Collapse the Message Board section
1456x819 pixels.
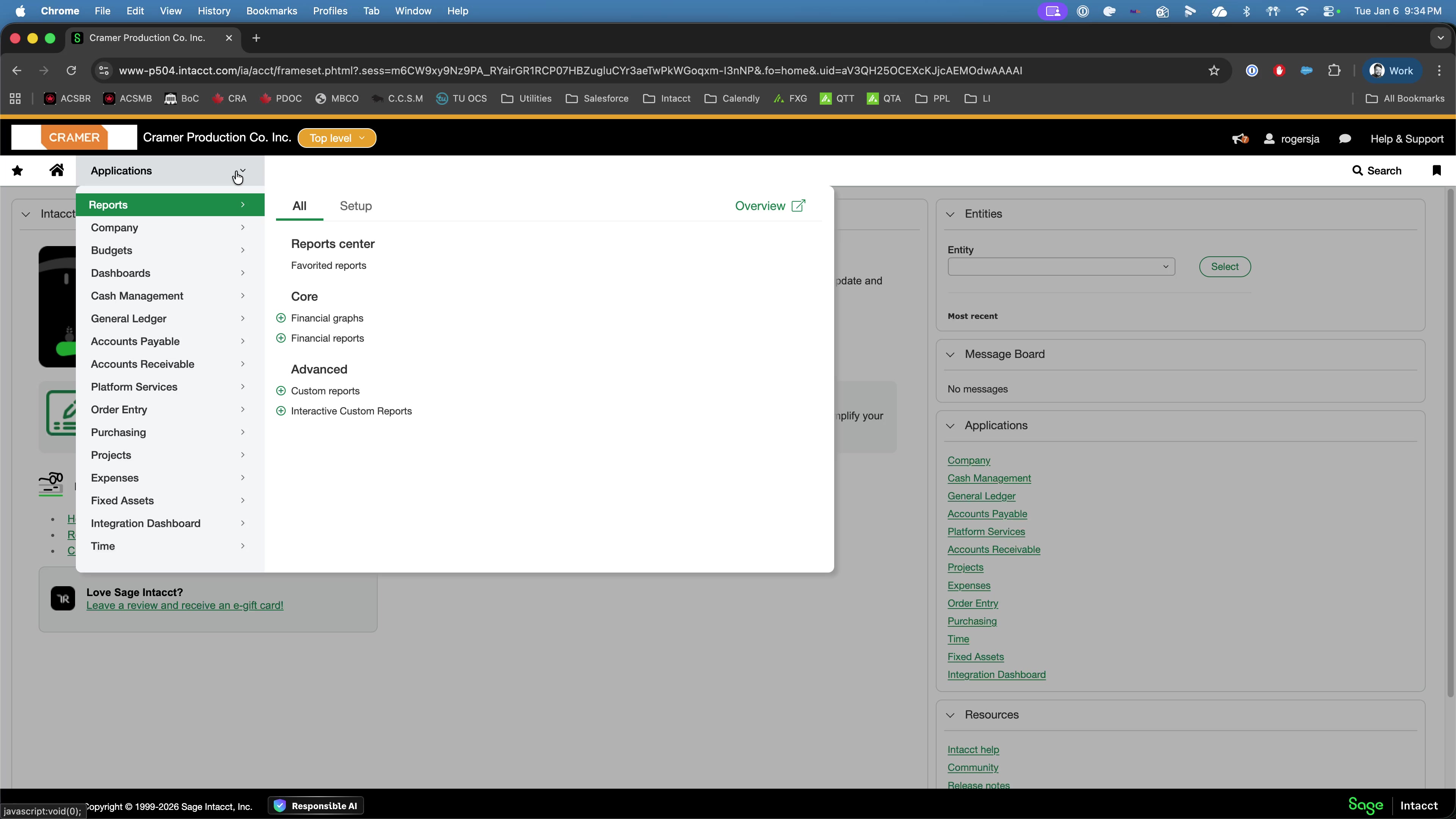point(950,355)
